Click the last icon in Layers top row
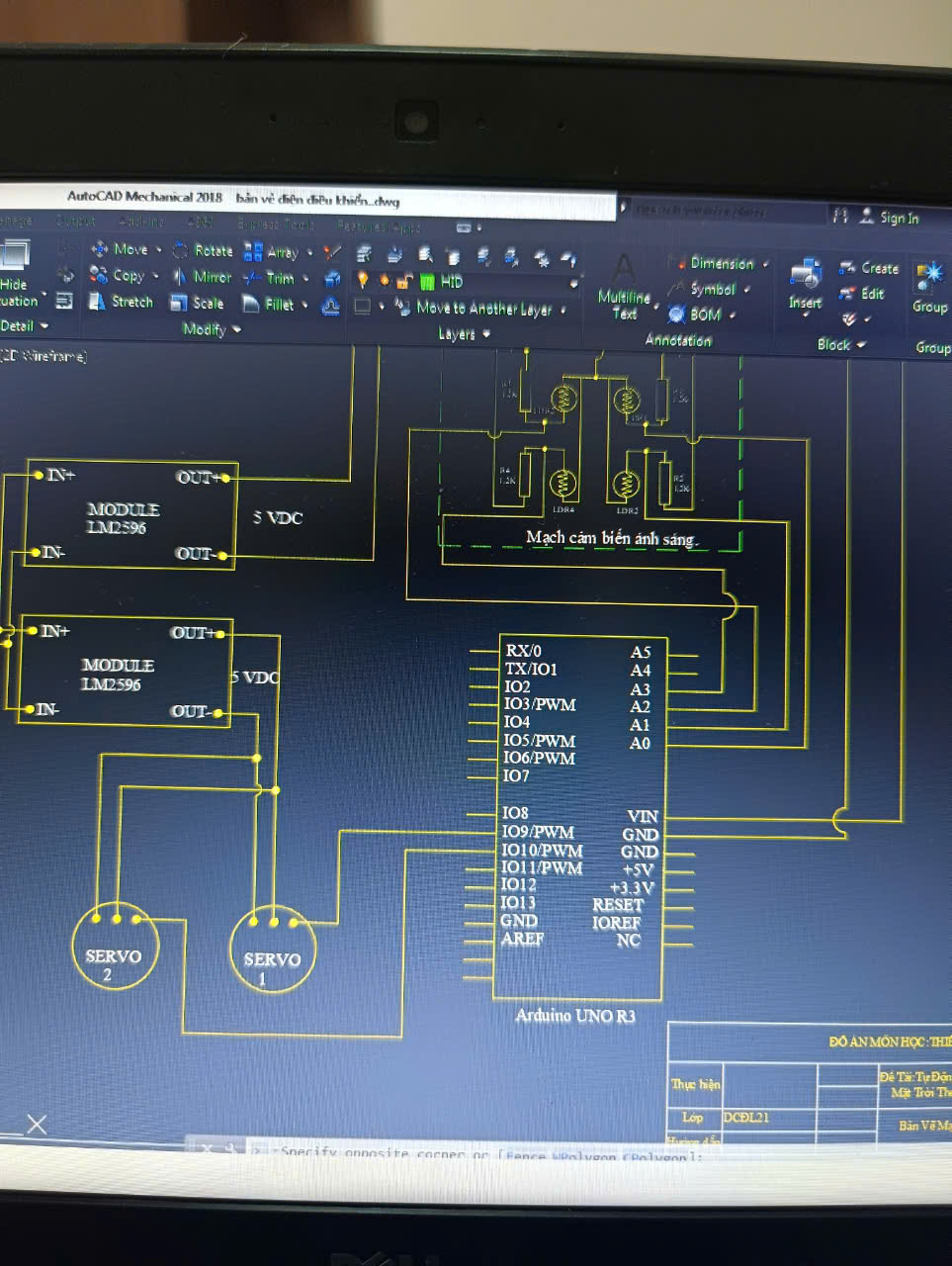This screenshot has width=952, height=1266. [568, 259]
